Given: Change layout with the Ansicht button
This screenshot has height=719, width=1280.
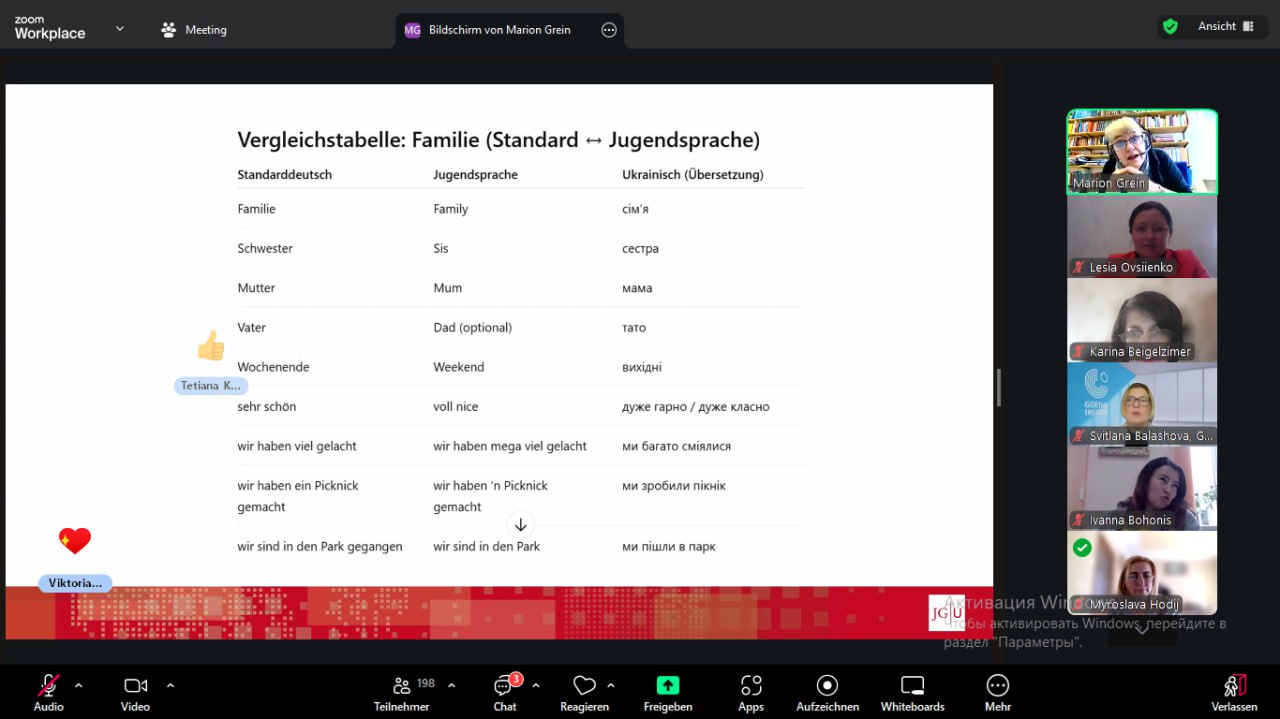Looking at the screenshot, I should point(1226,27).
